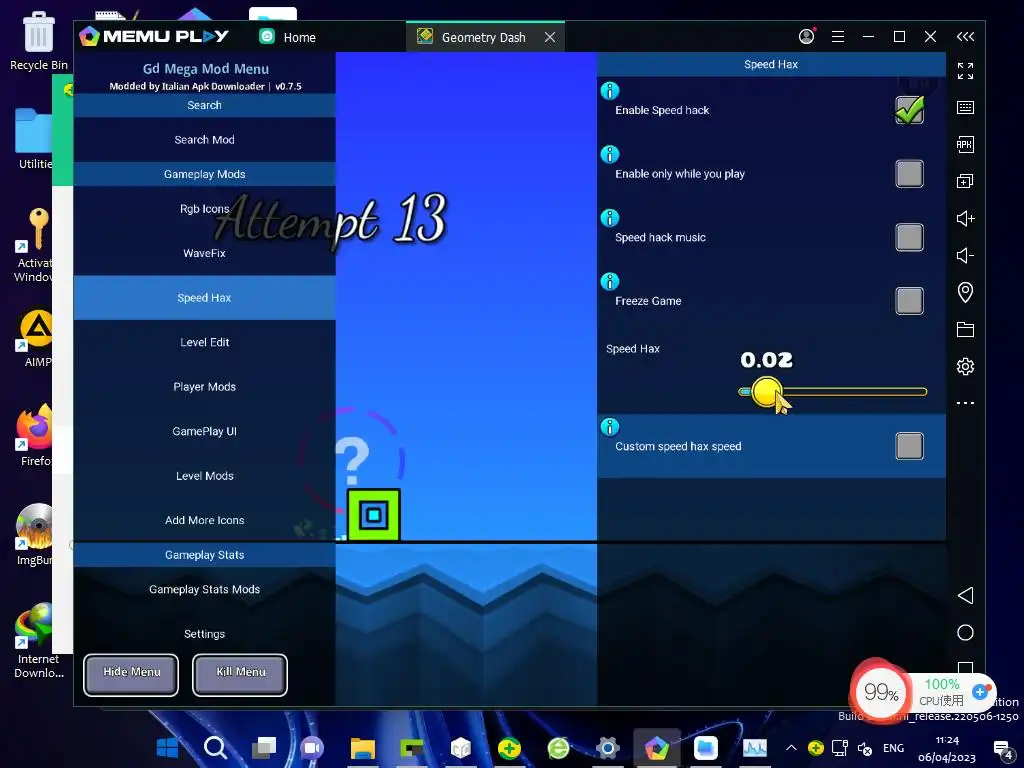Open Windows Start menu
The image size is (1024, 768).
167,747
